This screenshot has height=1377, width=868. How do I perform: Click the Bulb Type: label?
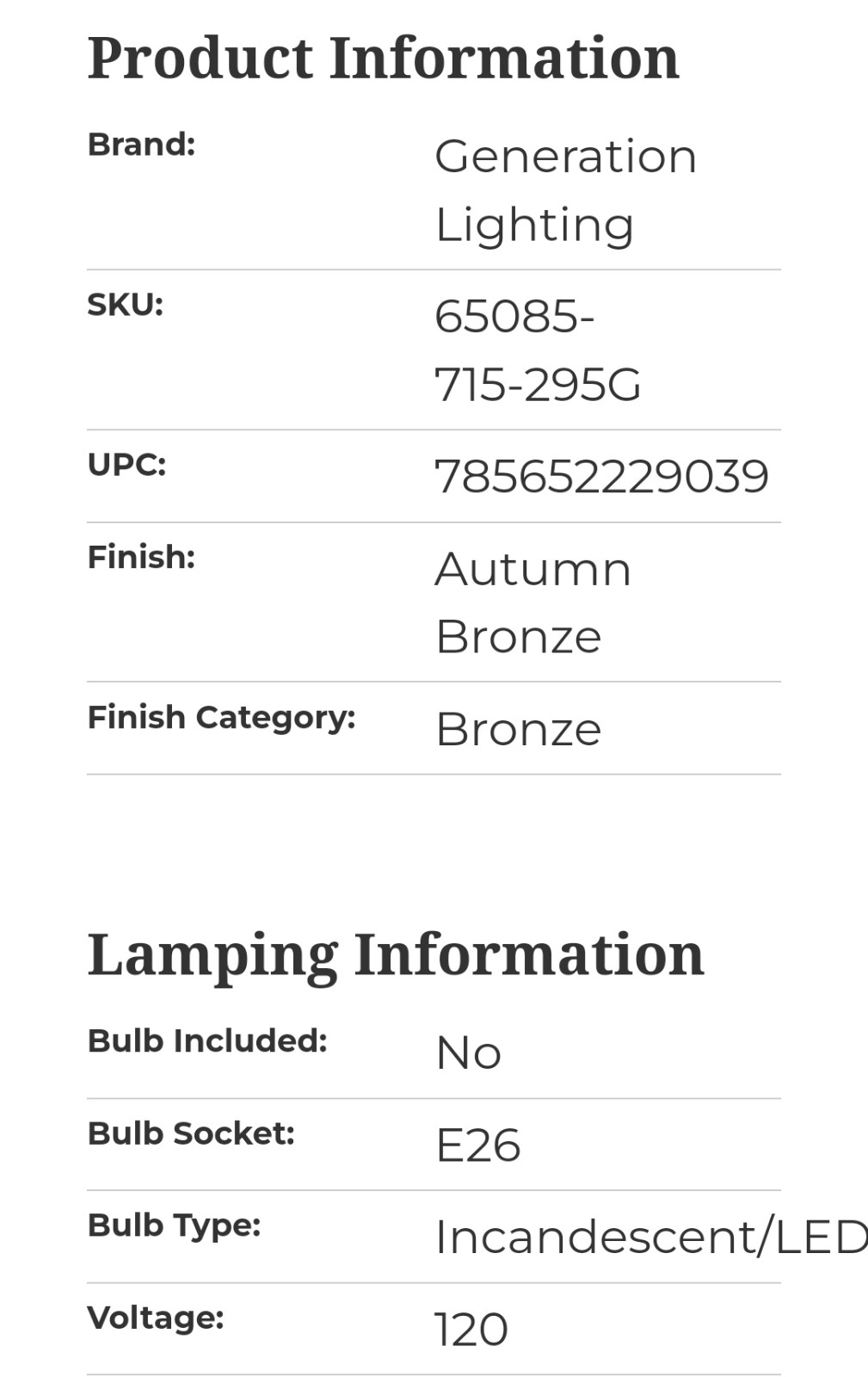[175, 1226]
